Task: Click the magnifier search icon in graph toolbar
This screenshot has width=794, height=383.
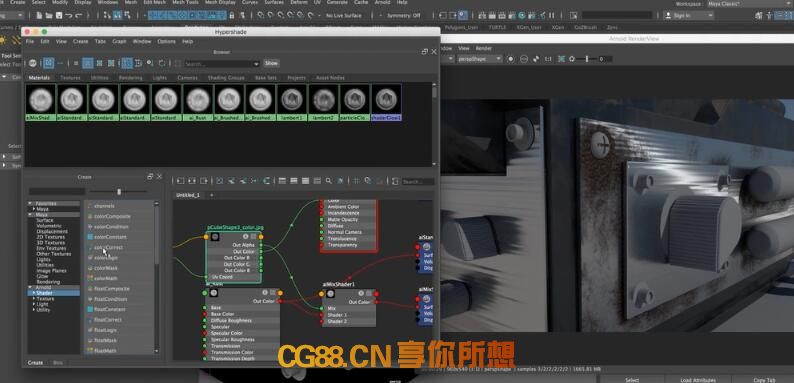Action: 329,181
